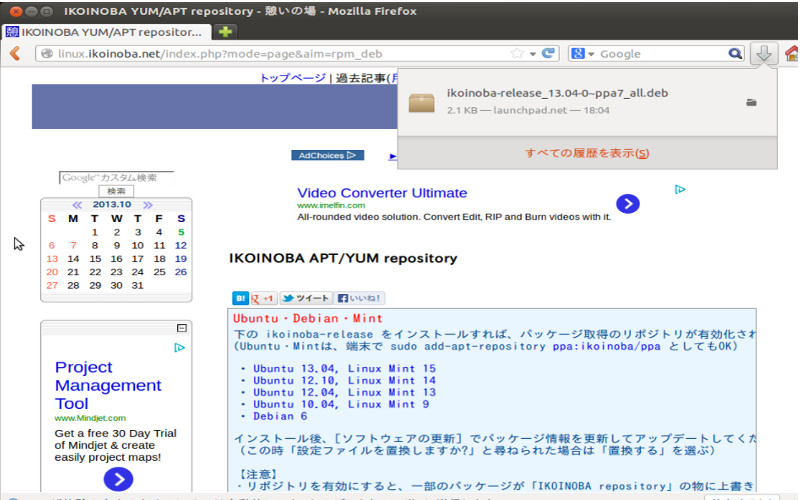The width and height of the screenshot is (800, 500).
Task: Click the AdChoices icon in sidebar ad
Action: (179, 347)
